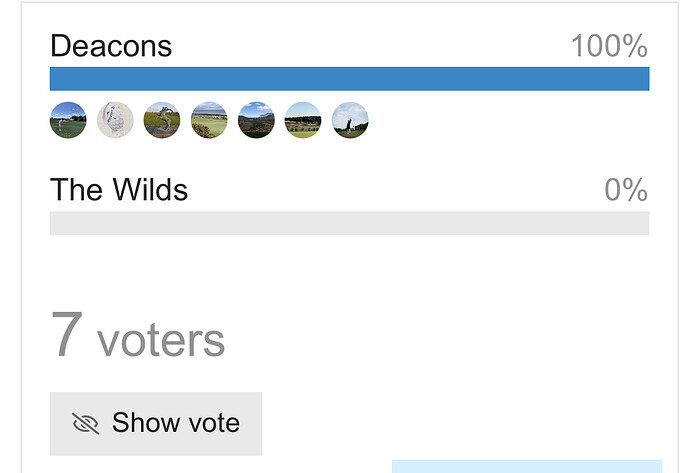
Task: Click the blue Deacons result bar
Action: (x=349, y=79)
